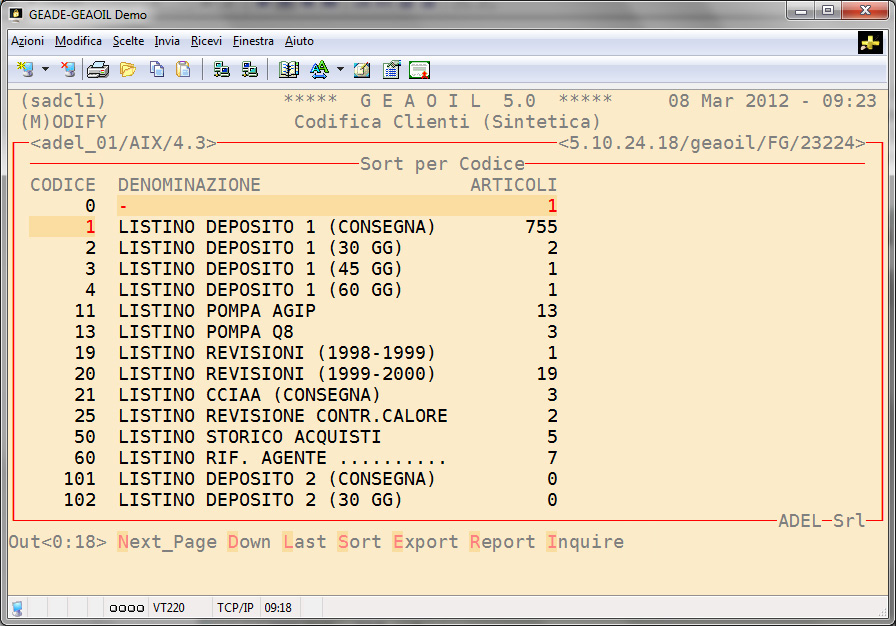The height and width of the screenshot is (626, 896).
Task: Expand the font size dropdown arrow
Action: click(340, 69)
